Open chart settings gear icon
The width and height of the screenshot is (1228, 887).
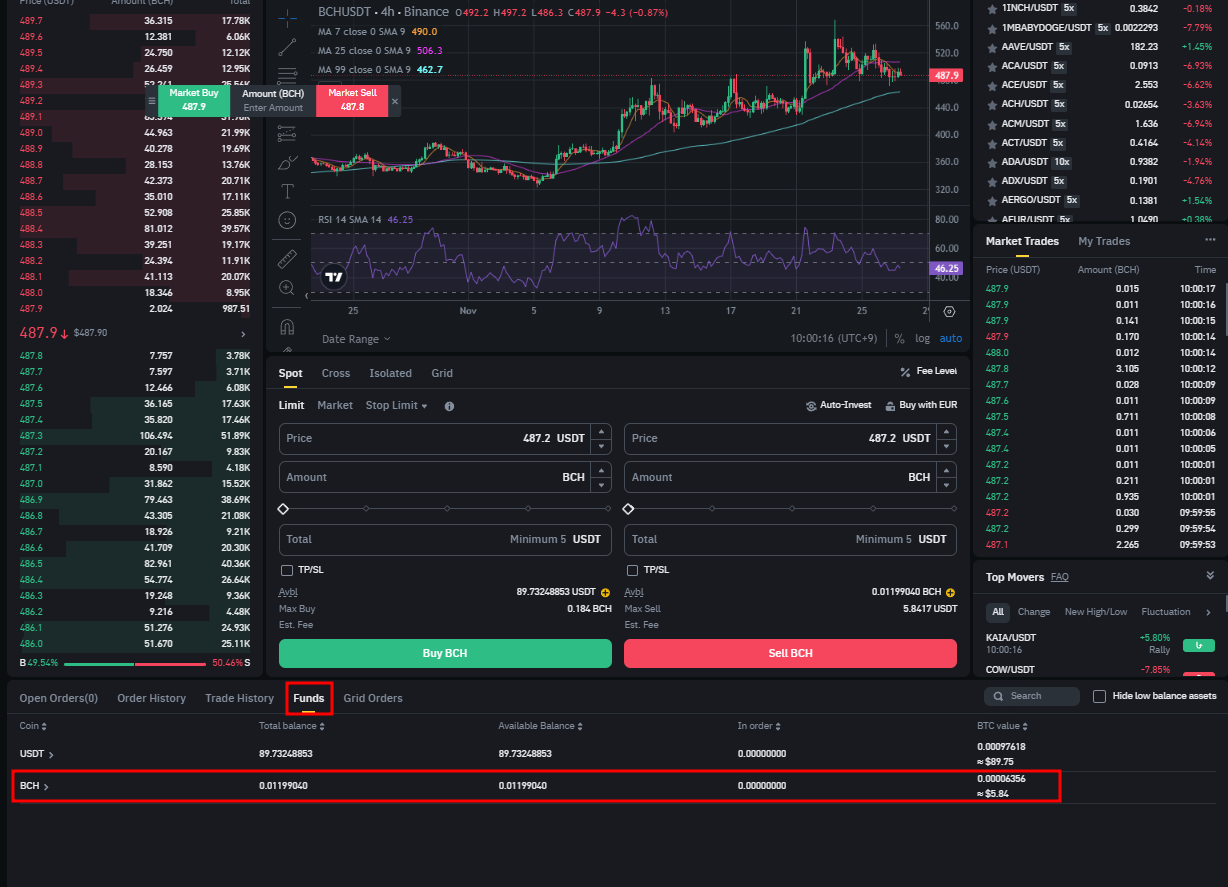click(949, 312)
